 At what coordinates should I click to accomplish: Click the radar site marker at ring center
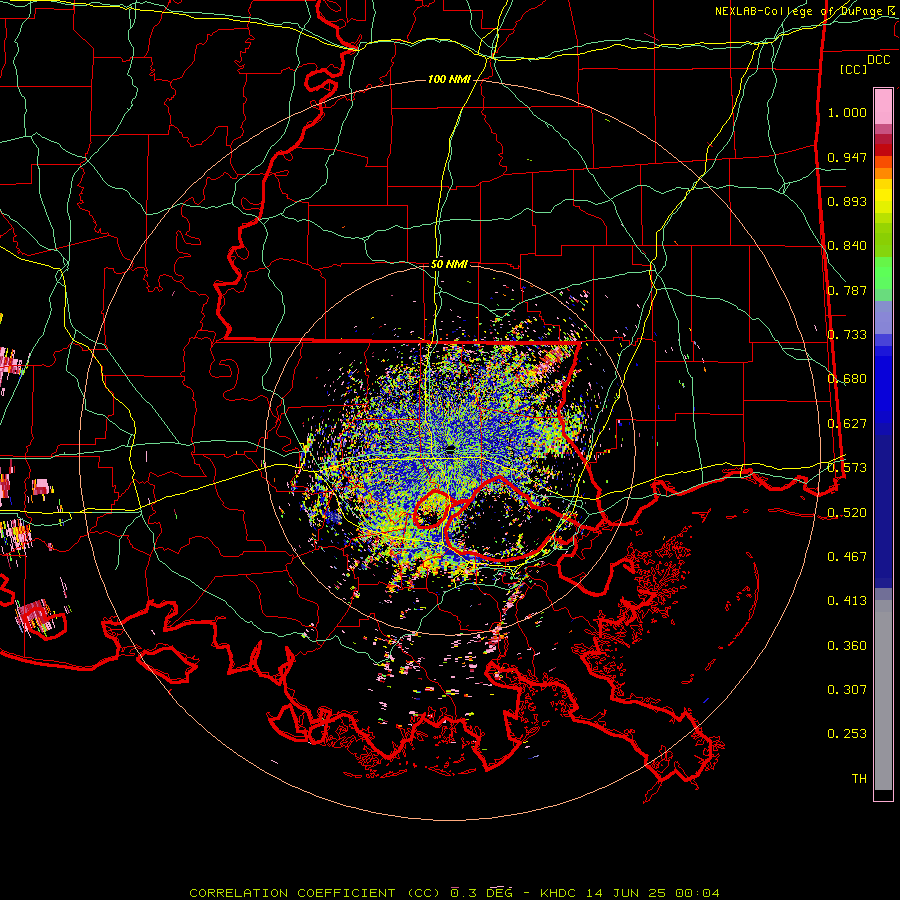coord(450,449)
